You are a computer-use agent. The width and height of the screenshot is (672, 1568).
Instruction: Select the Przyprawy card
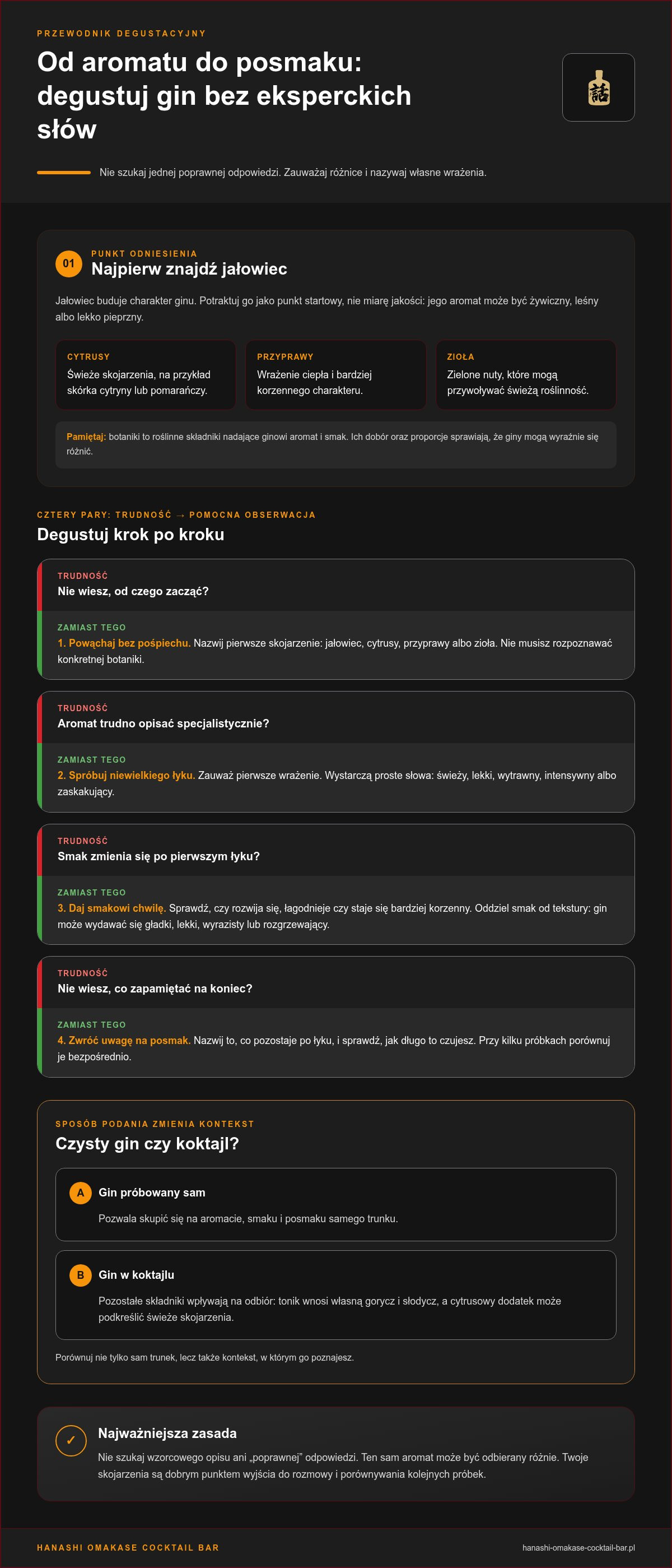point(335,374)
